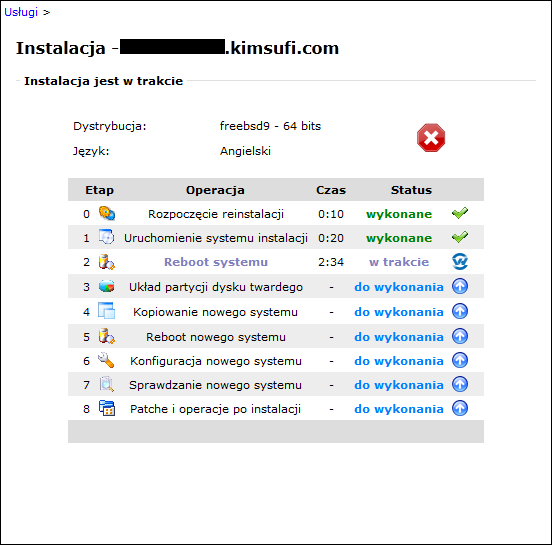This screenshot has height=545, width=552.
Task: Click the green checkmark for Uruchomienie systemu instalacji
Action: (x=460, y=237)
